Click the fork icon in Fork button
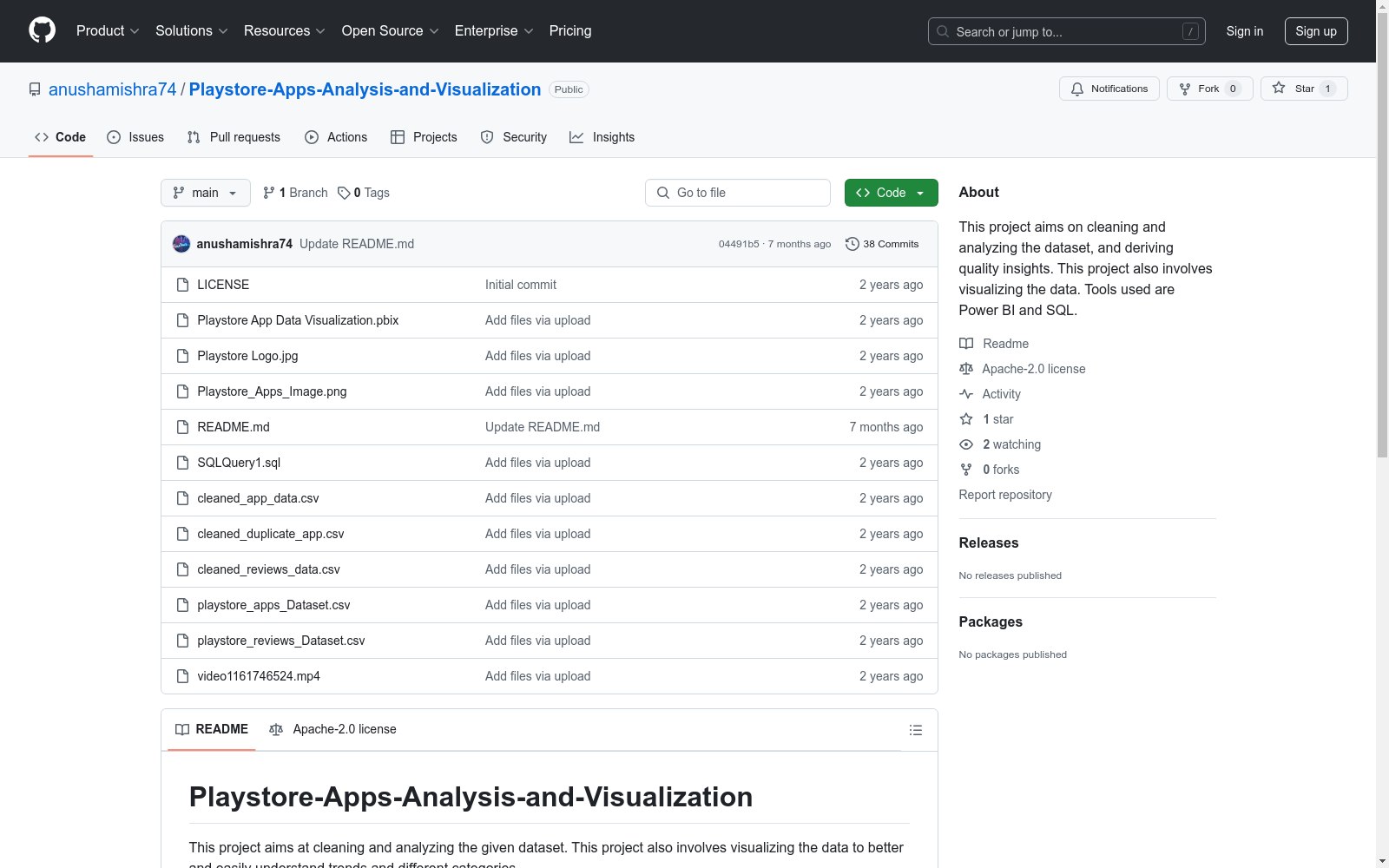 point(1185,89)
